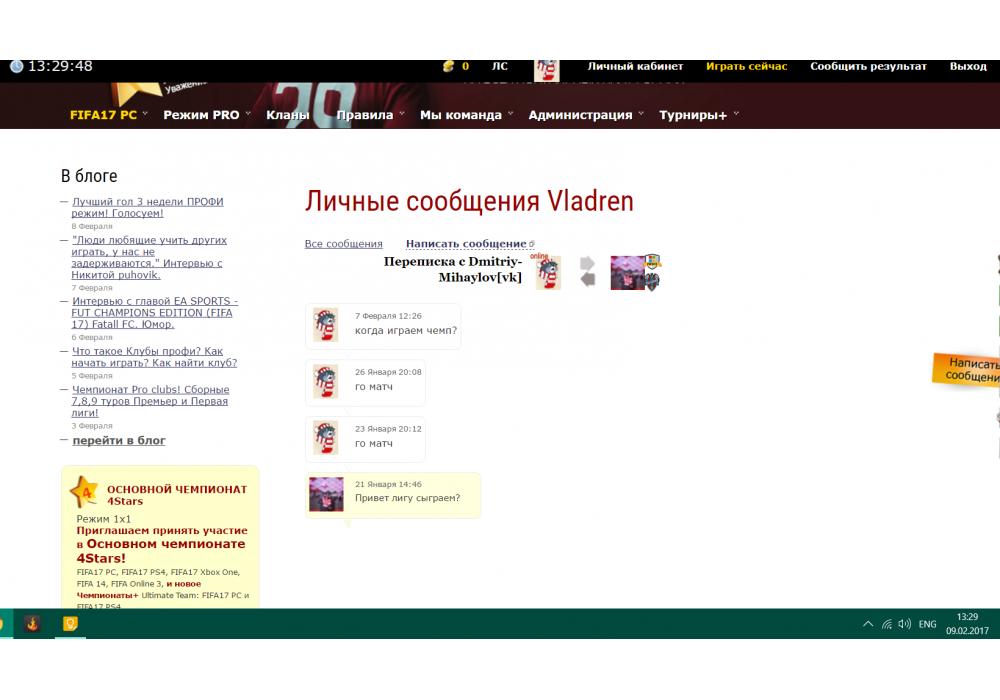This screenshot has width=1000, height=700.
Task: Click the 4Stars star logo in yellow box
Action: pos(84,491)
